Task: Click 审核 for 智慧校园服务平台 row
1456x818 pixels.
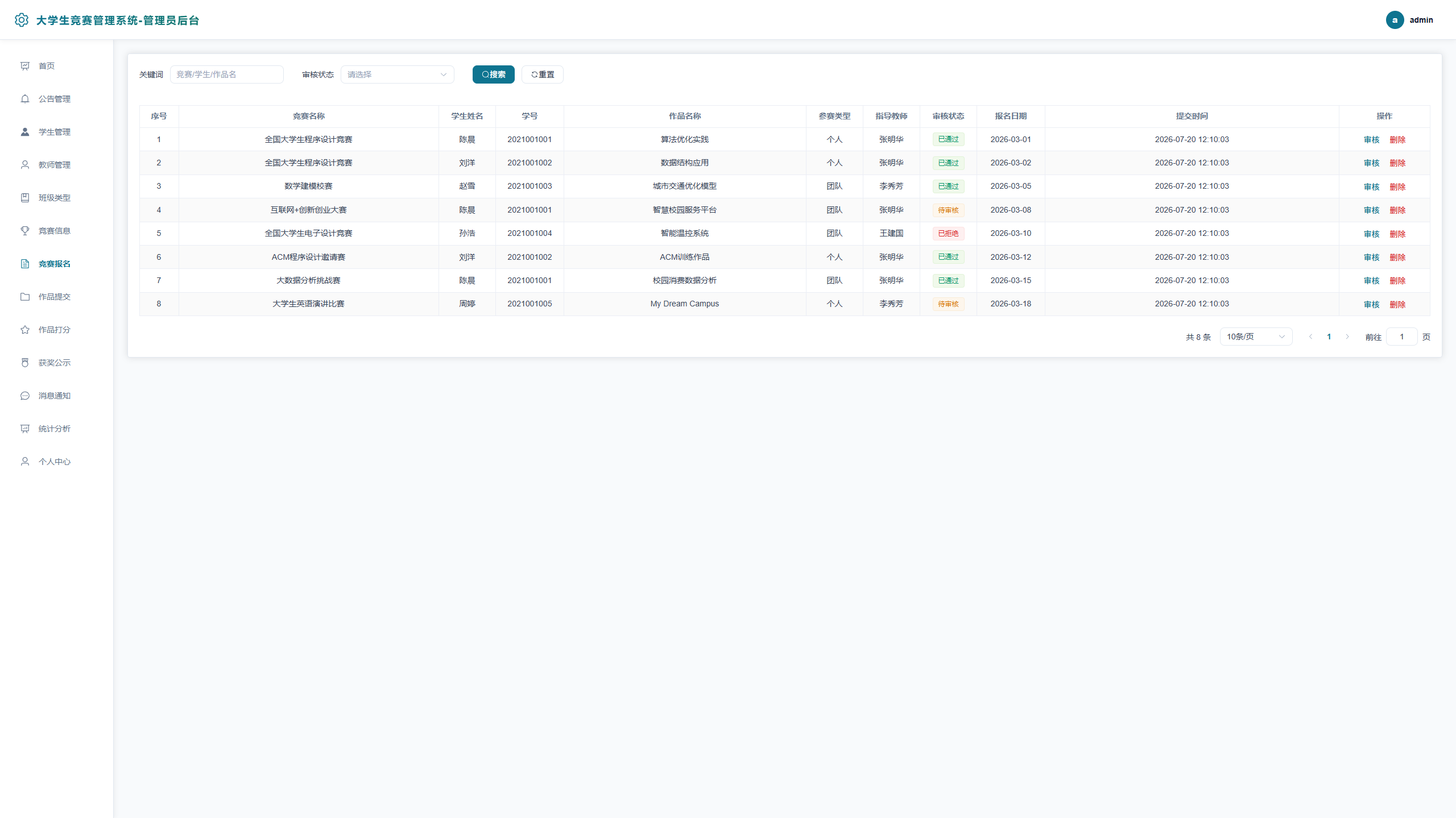Action: point(1371,210)
